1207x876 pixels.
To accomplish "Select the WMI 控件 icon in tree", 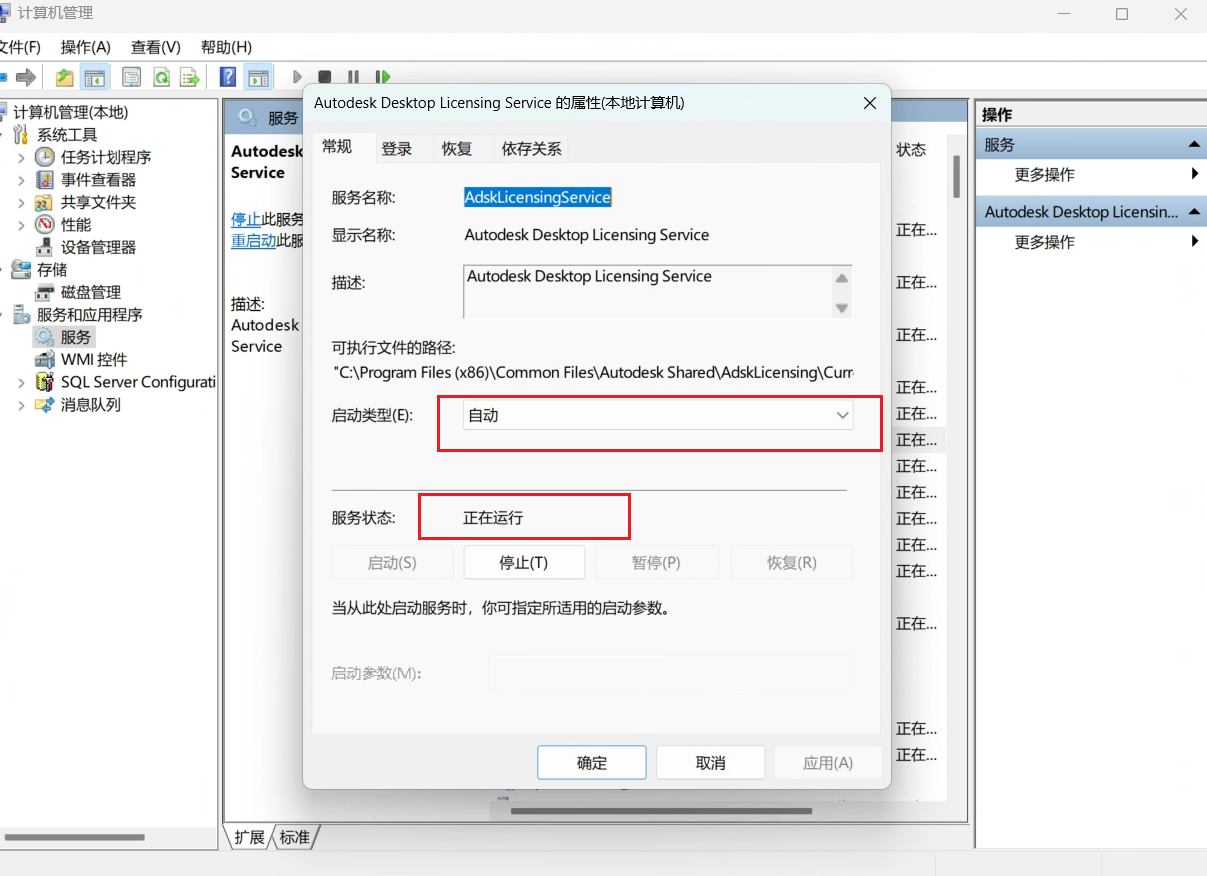I will point(45,360).
